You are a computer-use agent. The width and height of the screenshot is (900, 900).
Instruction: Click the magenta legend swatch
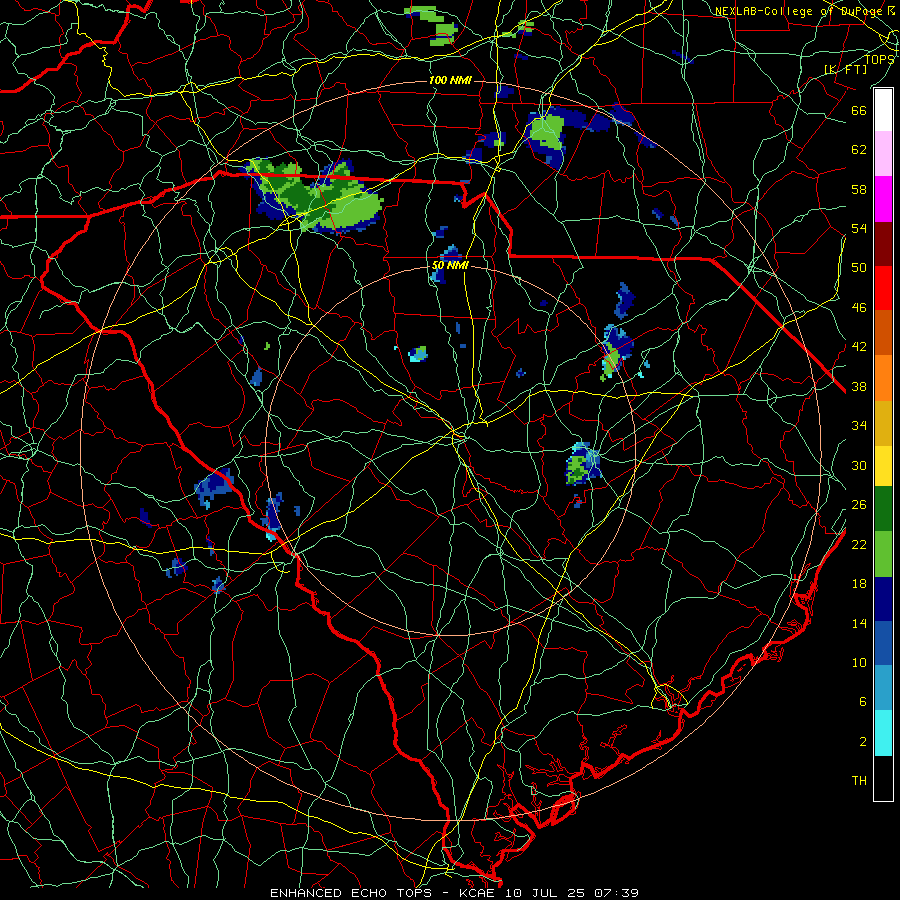[x=883, y=199]
